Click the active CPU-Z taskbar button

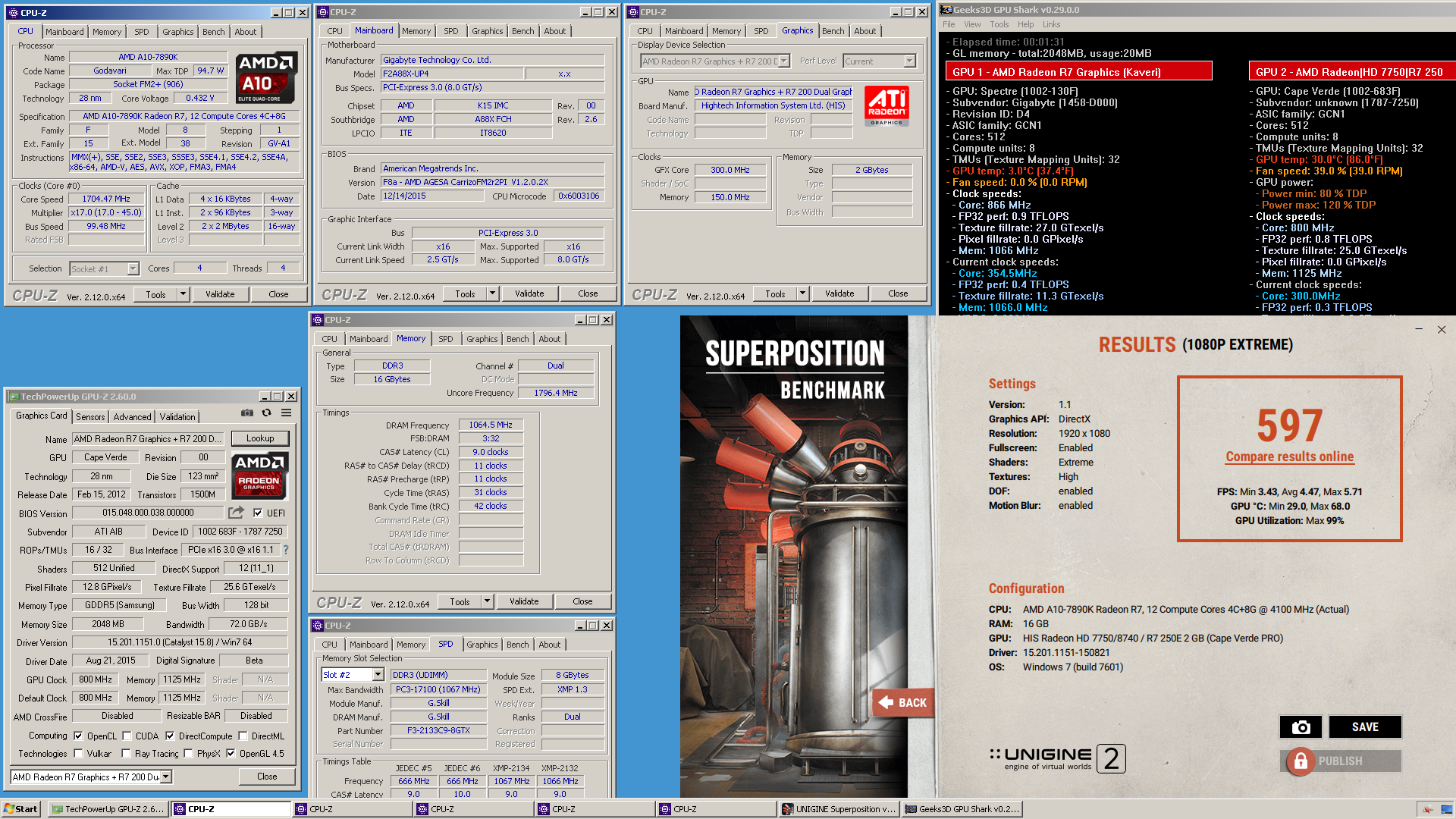(x=231, y=809)
